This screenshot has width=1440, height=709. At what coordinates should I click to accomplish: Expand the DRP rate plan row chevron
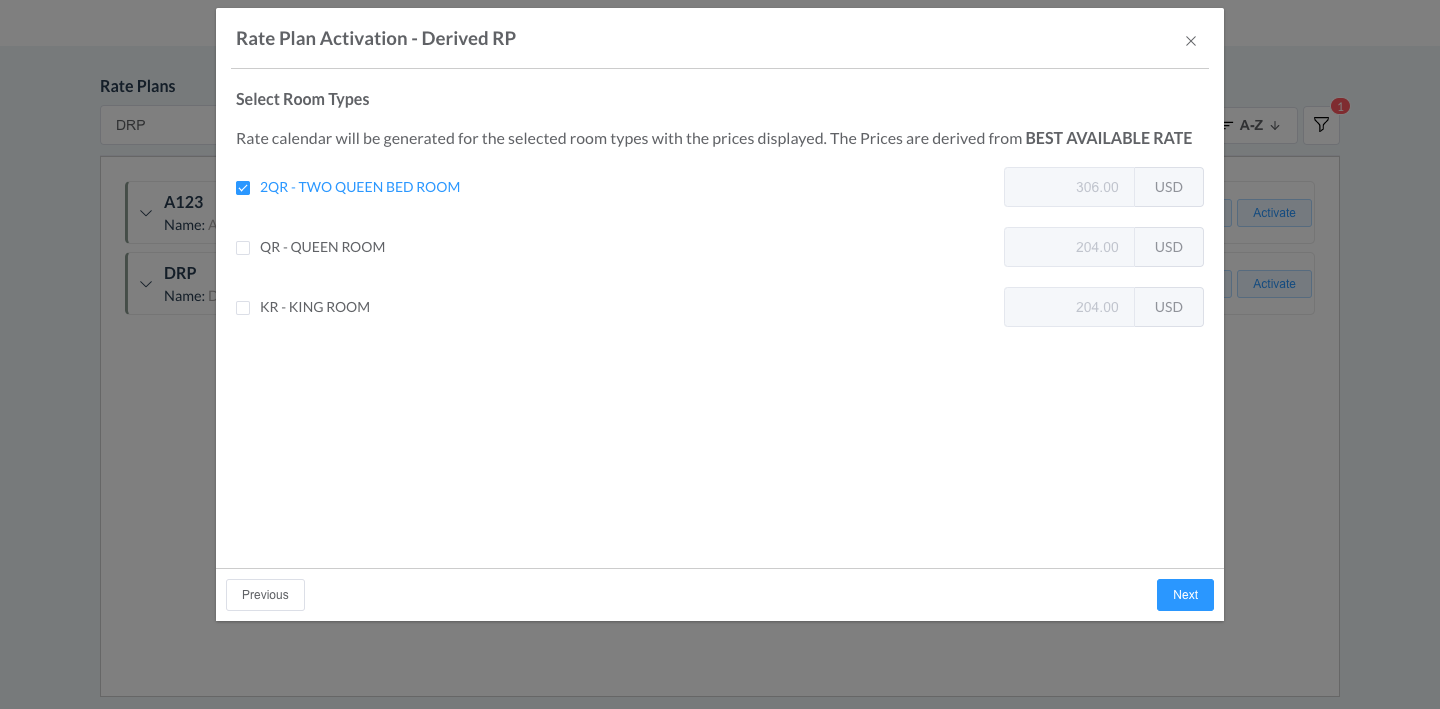point(146,284)
